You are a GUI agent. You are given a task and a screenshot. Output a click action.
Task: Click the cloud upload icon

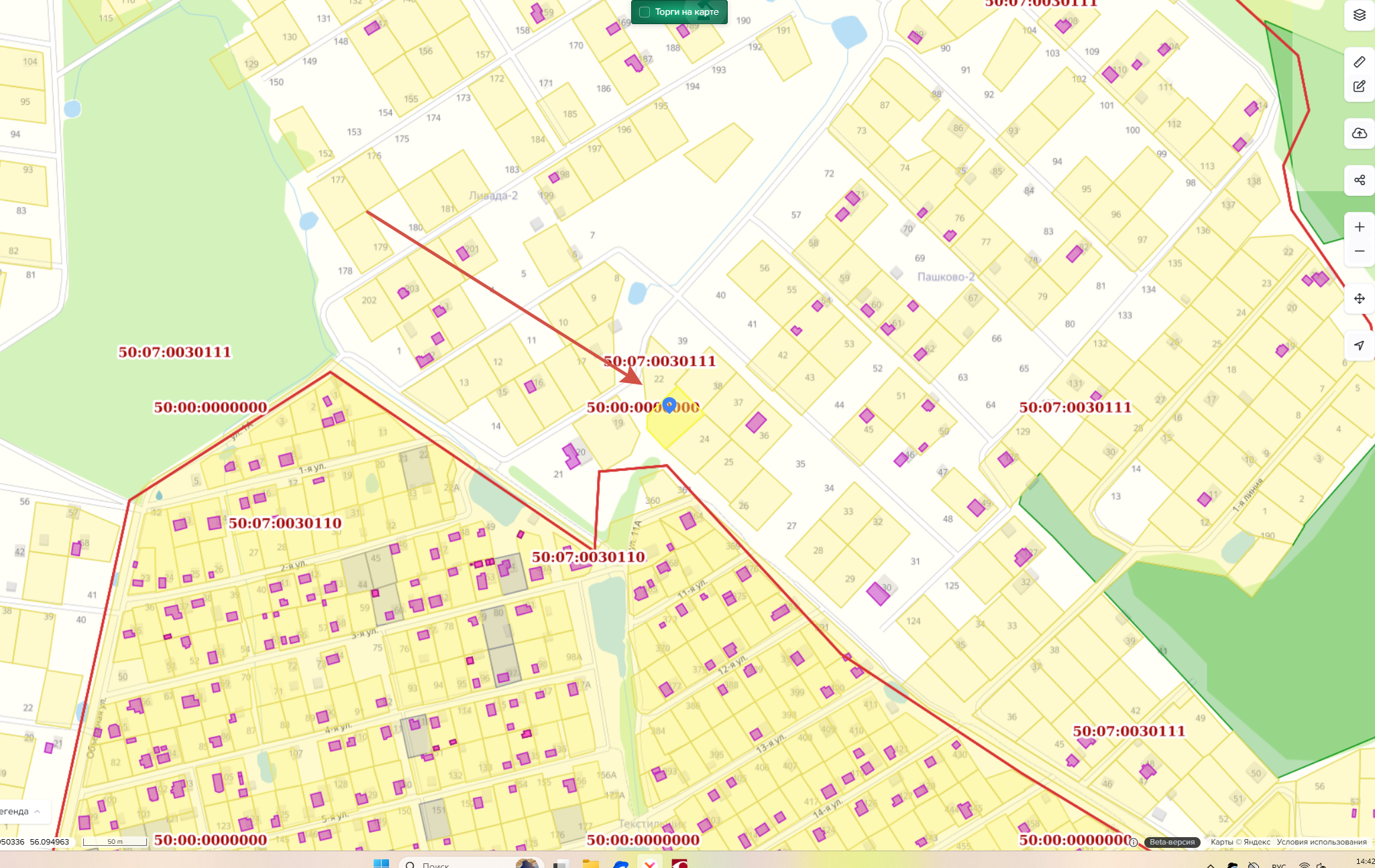tap(1359, 133)
